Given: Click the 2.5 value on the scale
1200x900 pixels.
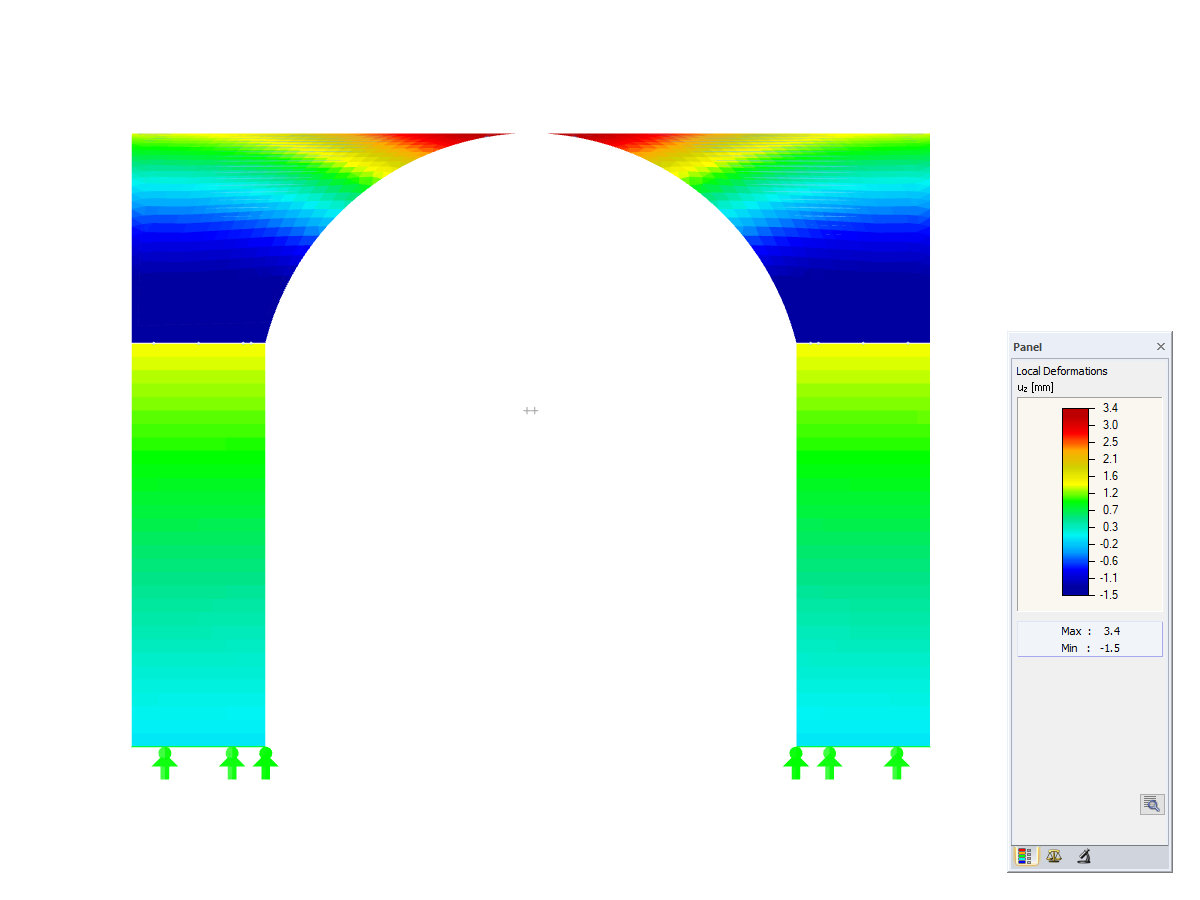Looking at the screenshot, I should (x=1110, y=442).
